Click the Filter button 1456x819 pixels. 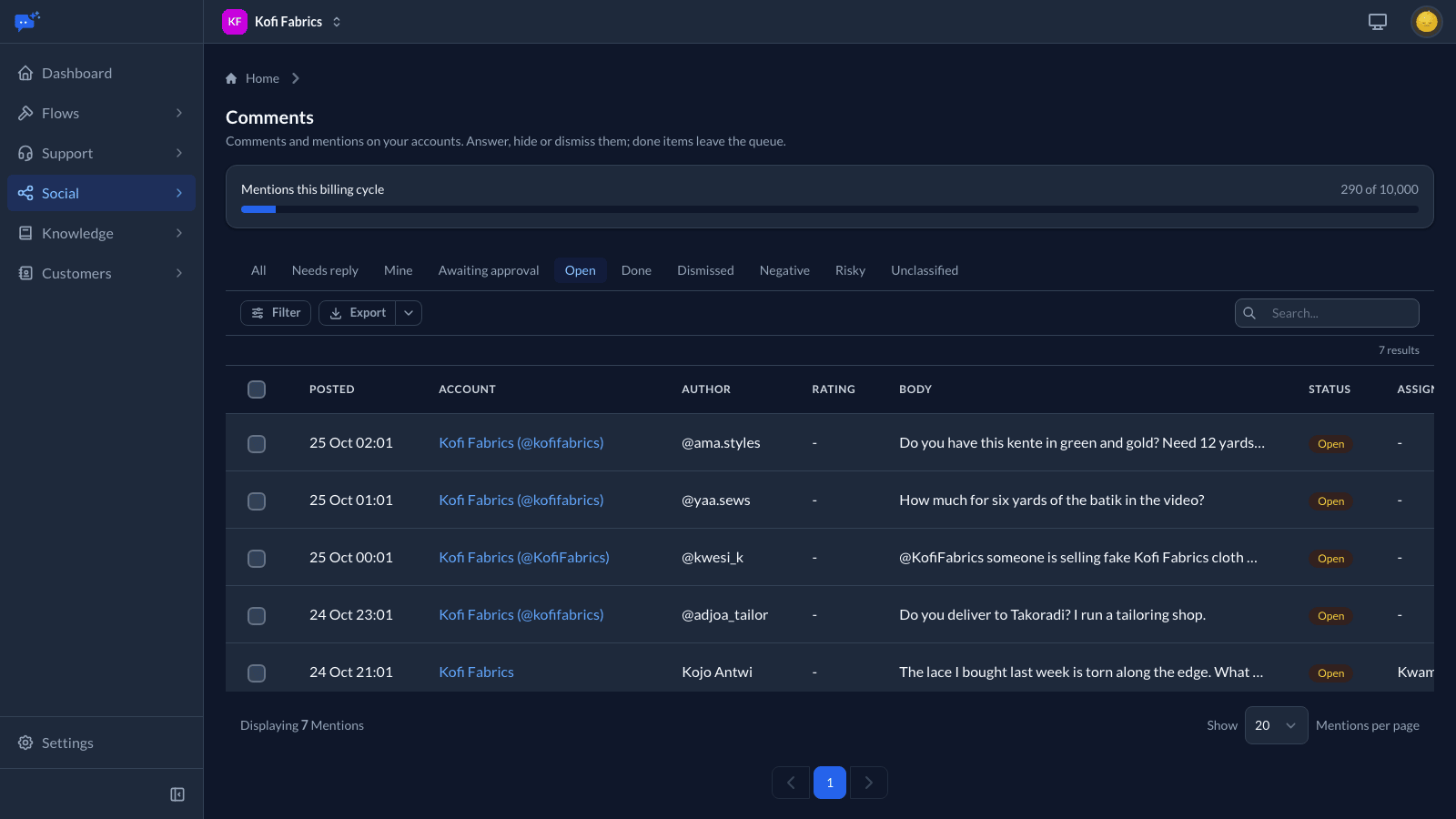276,313
